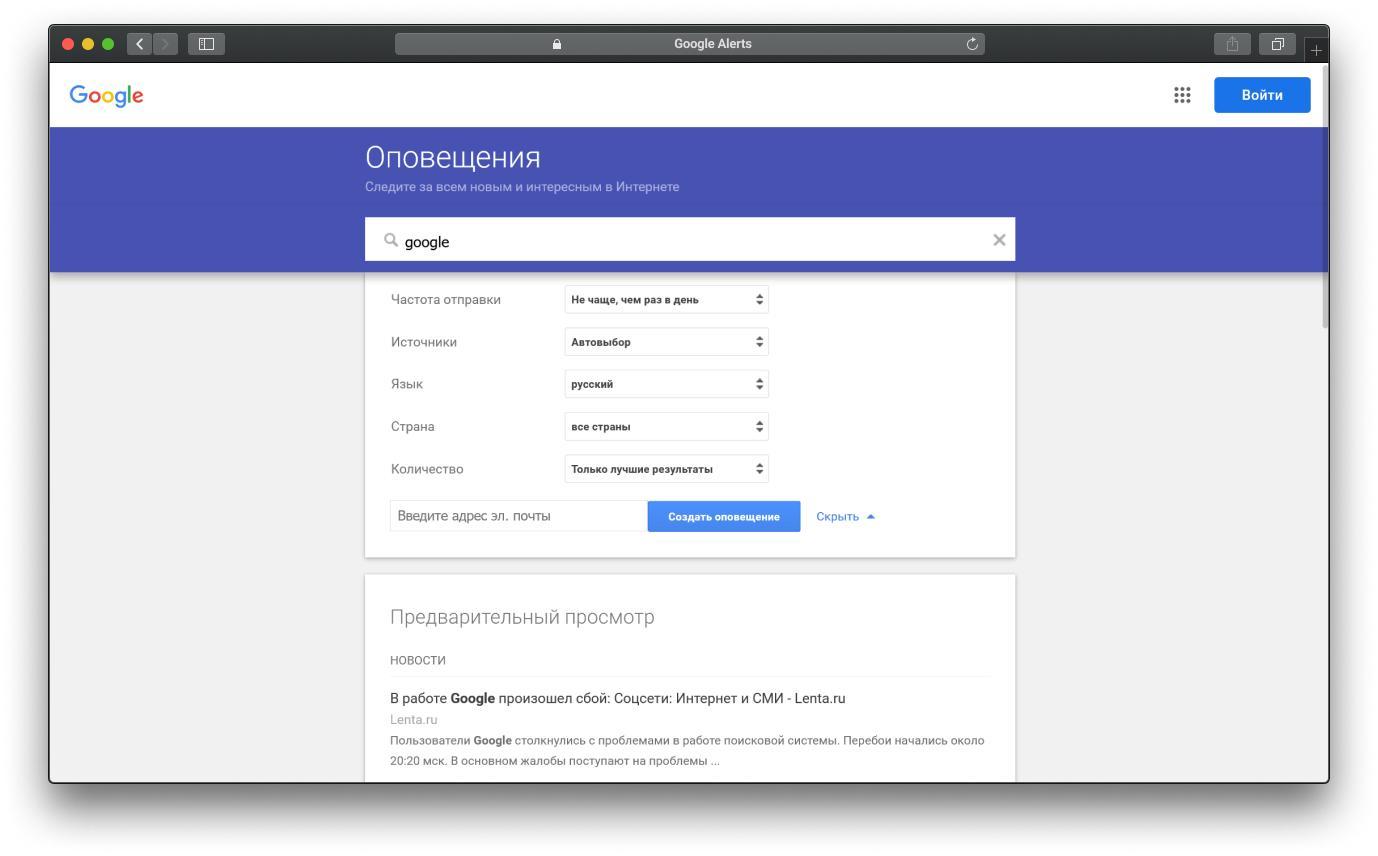This screenshot has width=1378, height=856.
Task: Open a new tab with plus button
Action: click(1317, 49)
